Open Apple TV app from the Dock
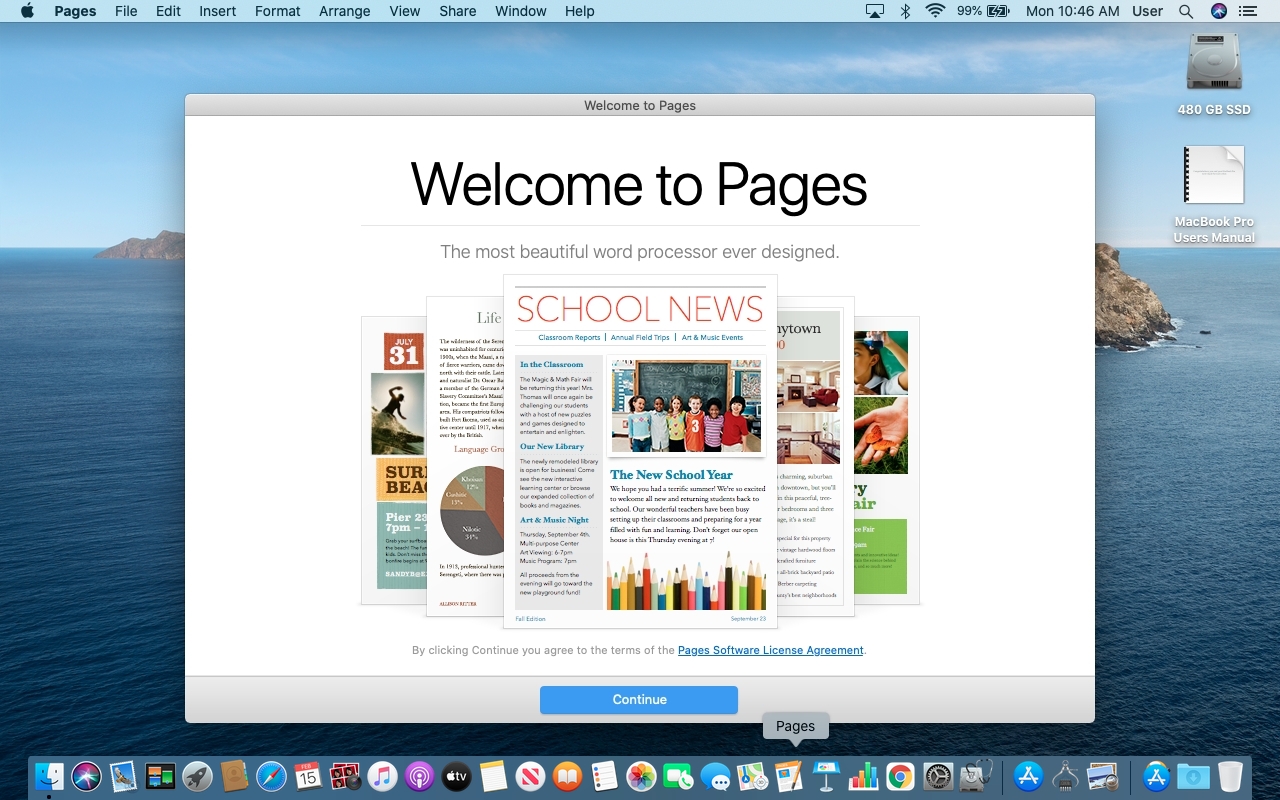The image size is (1280, 800). 456,776
